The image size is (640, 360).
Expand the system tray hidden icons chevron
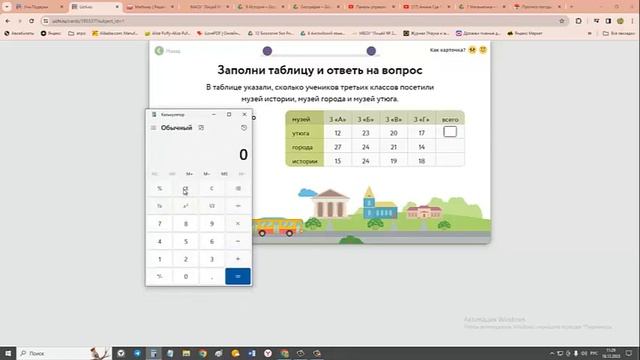(552, 353)
